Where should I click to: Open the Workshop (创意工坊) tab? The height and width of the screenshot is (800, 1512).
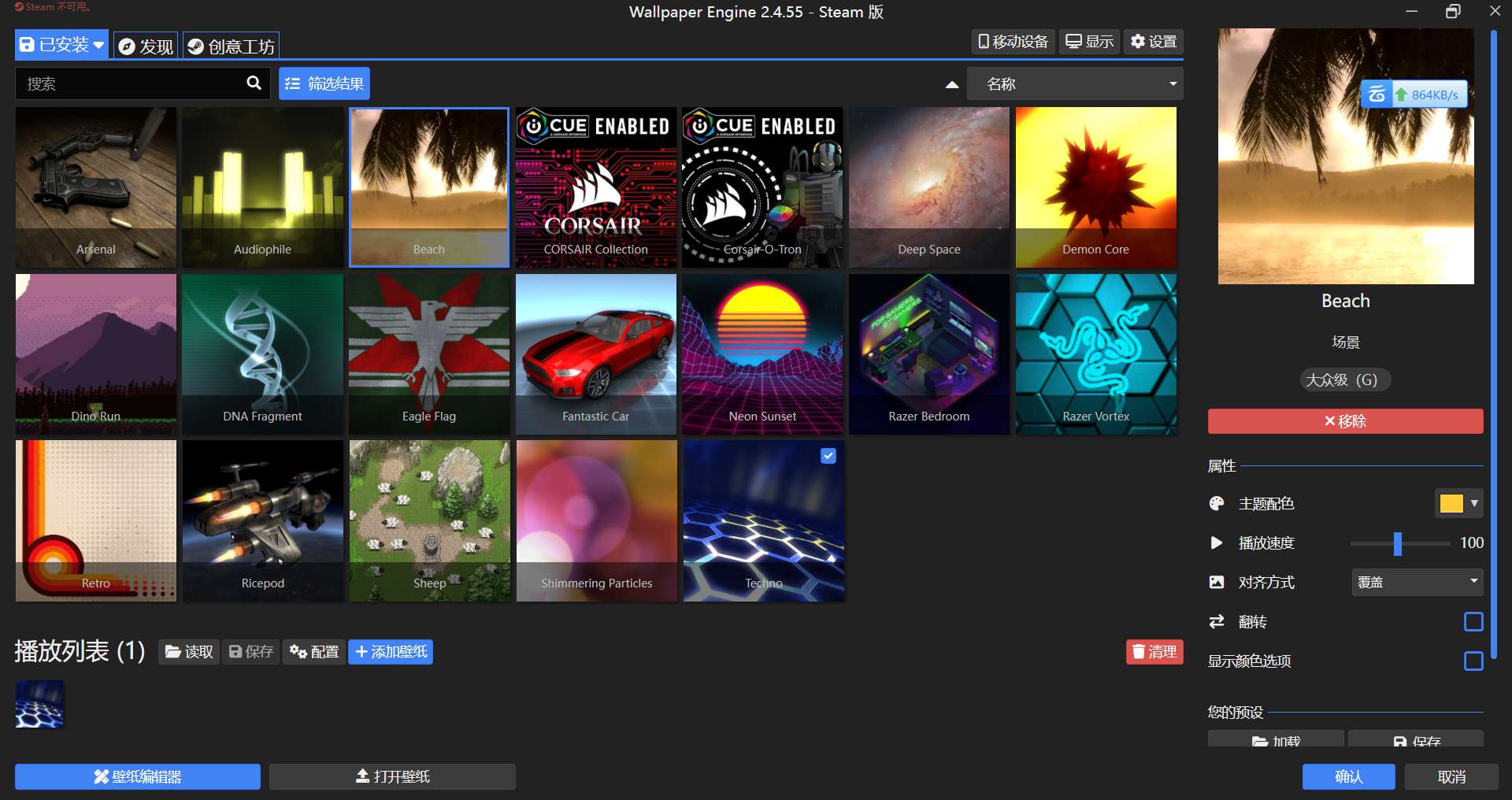click(232, 46)
